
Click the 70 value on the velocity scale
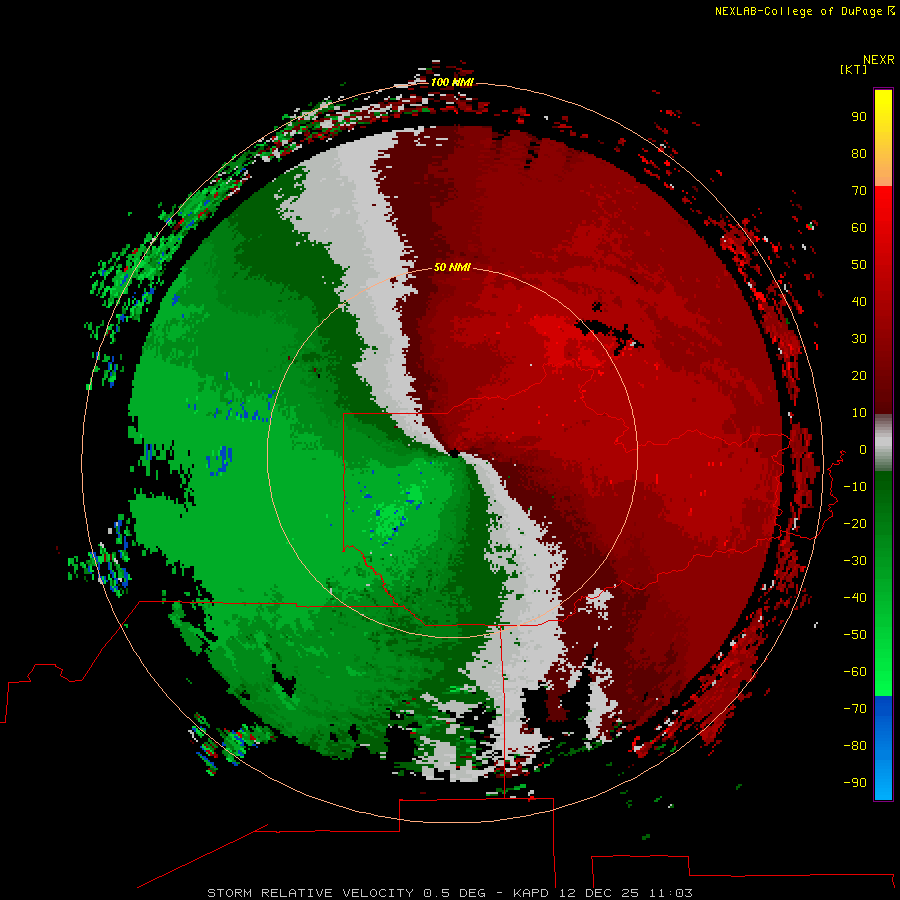pyautogui.click(x=859, y=191)
